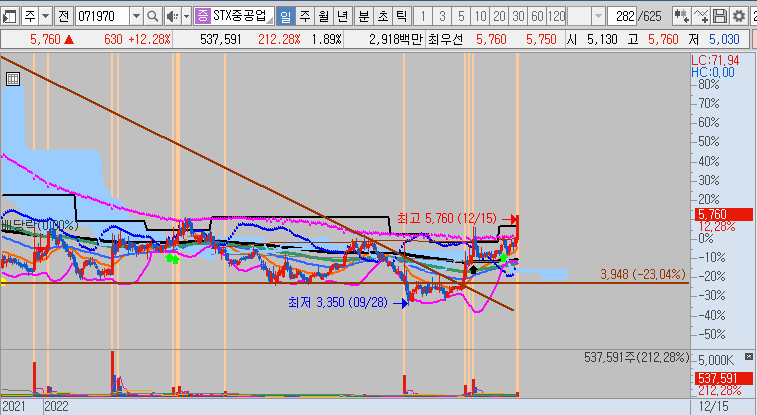Click the data grid table icon

(13, 79)
